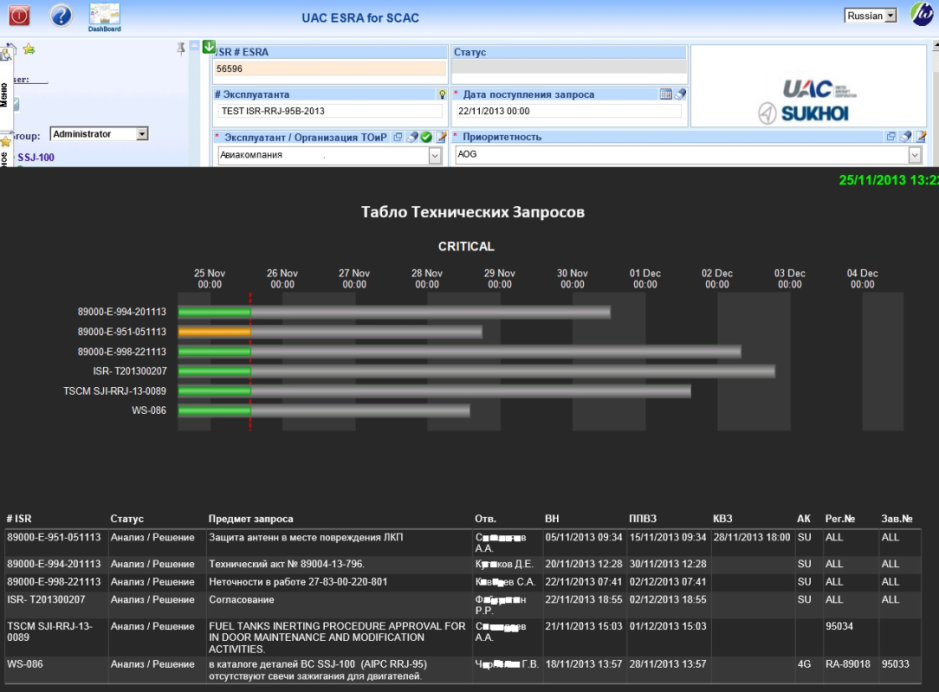Open the Russian language dropdown
This screenshot has height=692, width=939.
pos(870,16)
